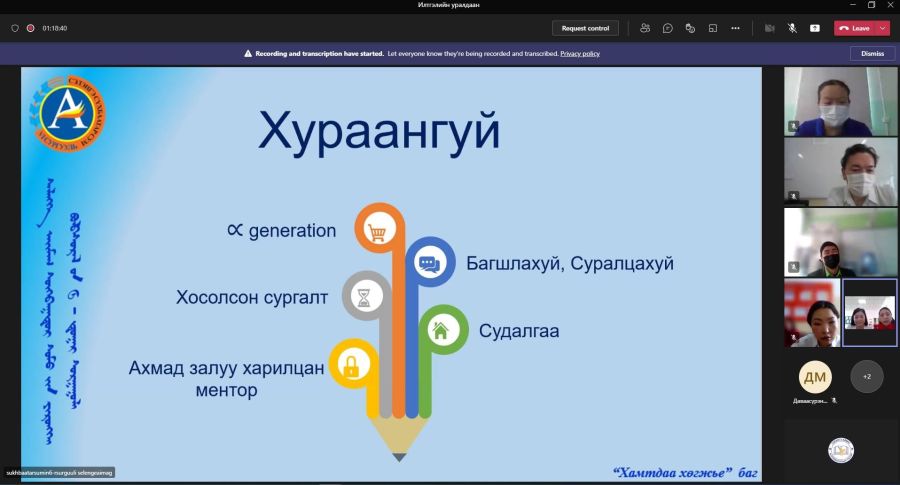This screenshot has width=900, height=485.
Task: Select the second participant video wearing white mask
Action: click(x=840, y=172)
